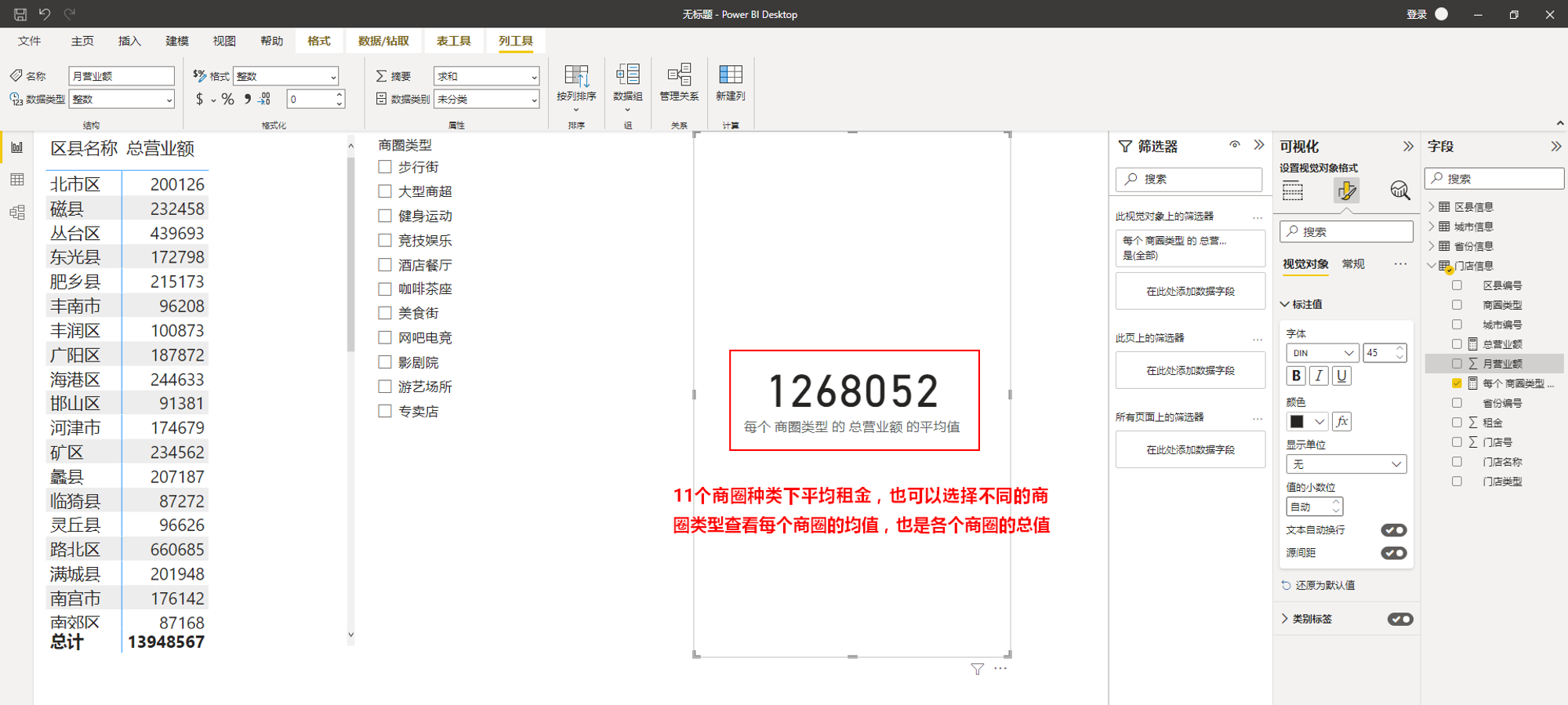Apply thousands separator format
The height and width of the screenshot is (705, 1568).
coord(248,99)
